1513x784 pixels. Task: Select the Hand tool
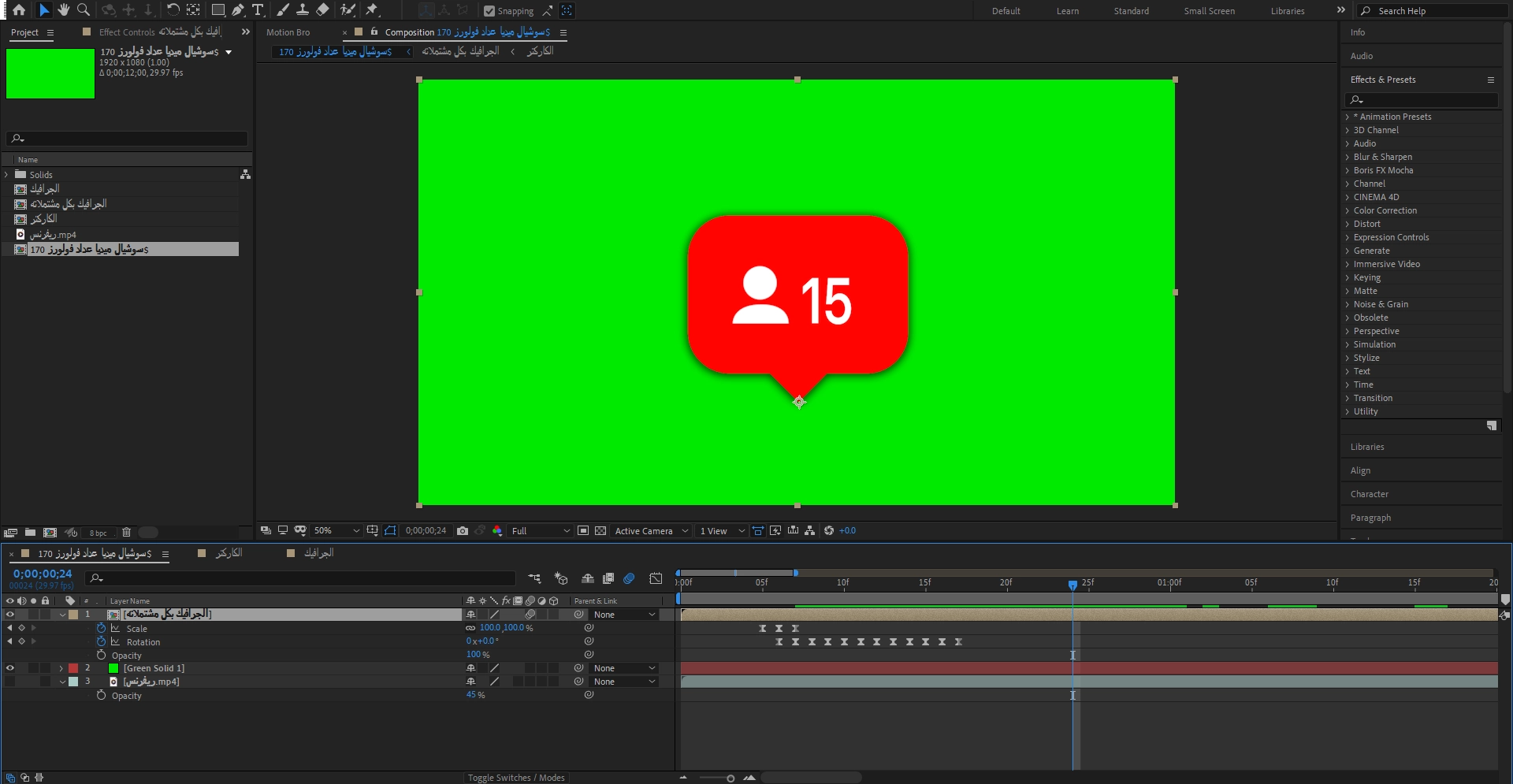tap(63, 10)
